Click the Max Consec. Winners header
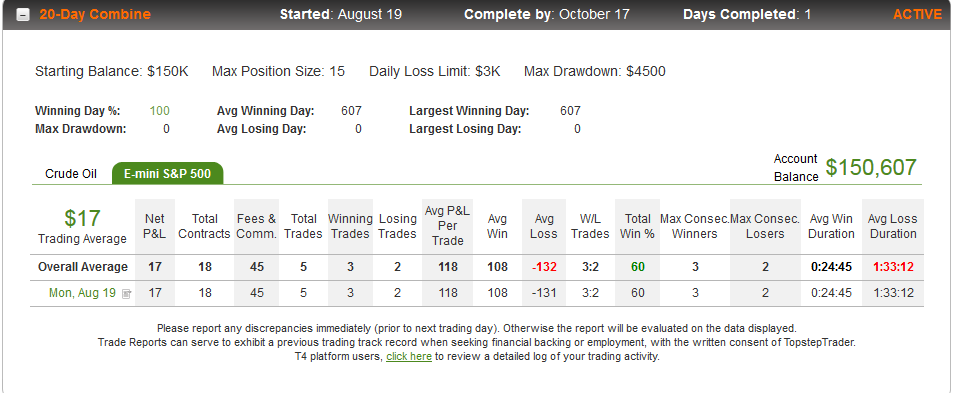Image resolution: width=957 pixels, height=393 pixels. pyautogui.click(x=695, y=226)
